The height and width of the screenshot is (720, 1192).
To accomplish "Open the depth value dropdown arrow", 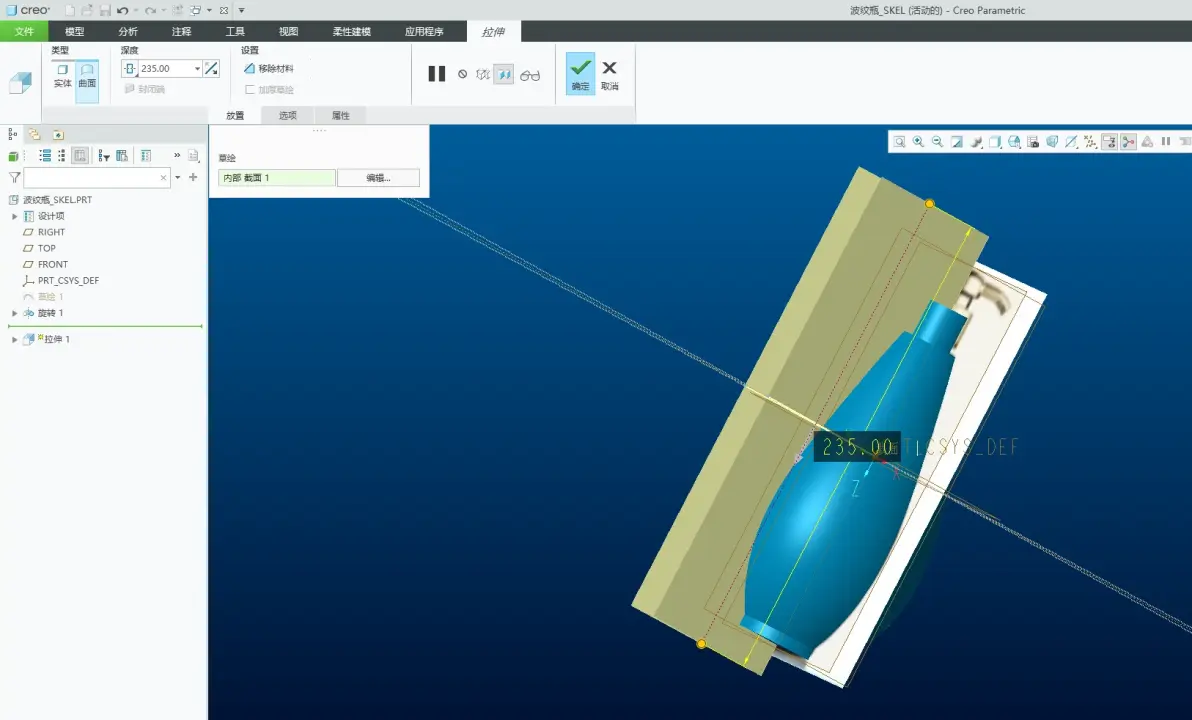I will (x=197, y=68).
